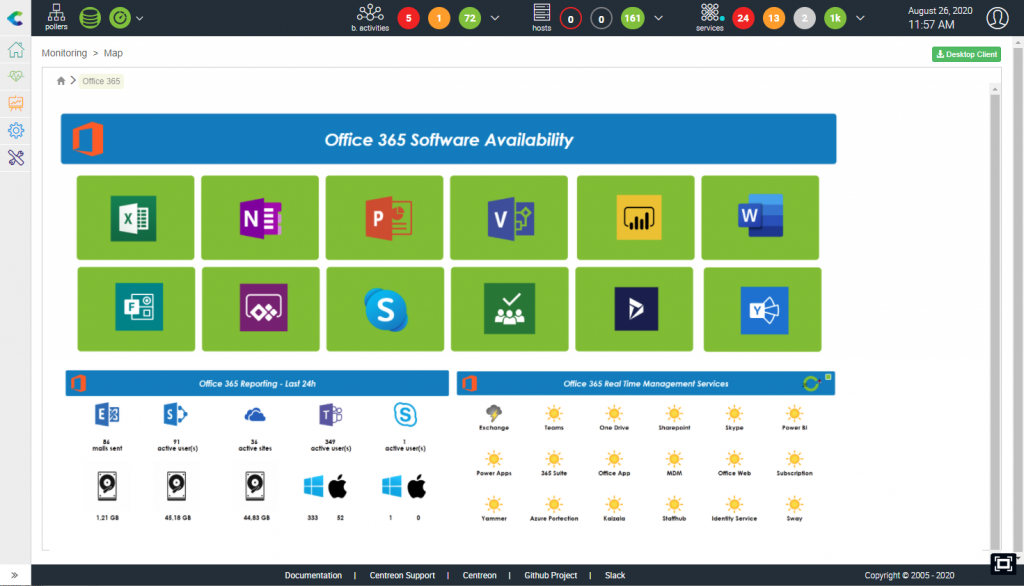Viewport: 1024px width, 586px height.
Task: Click the orange 13 services badge
Action: (774, 18)
